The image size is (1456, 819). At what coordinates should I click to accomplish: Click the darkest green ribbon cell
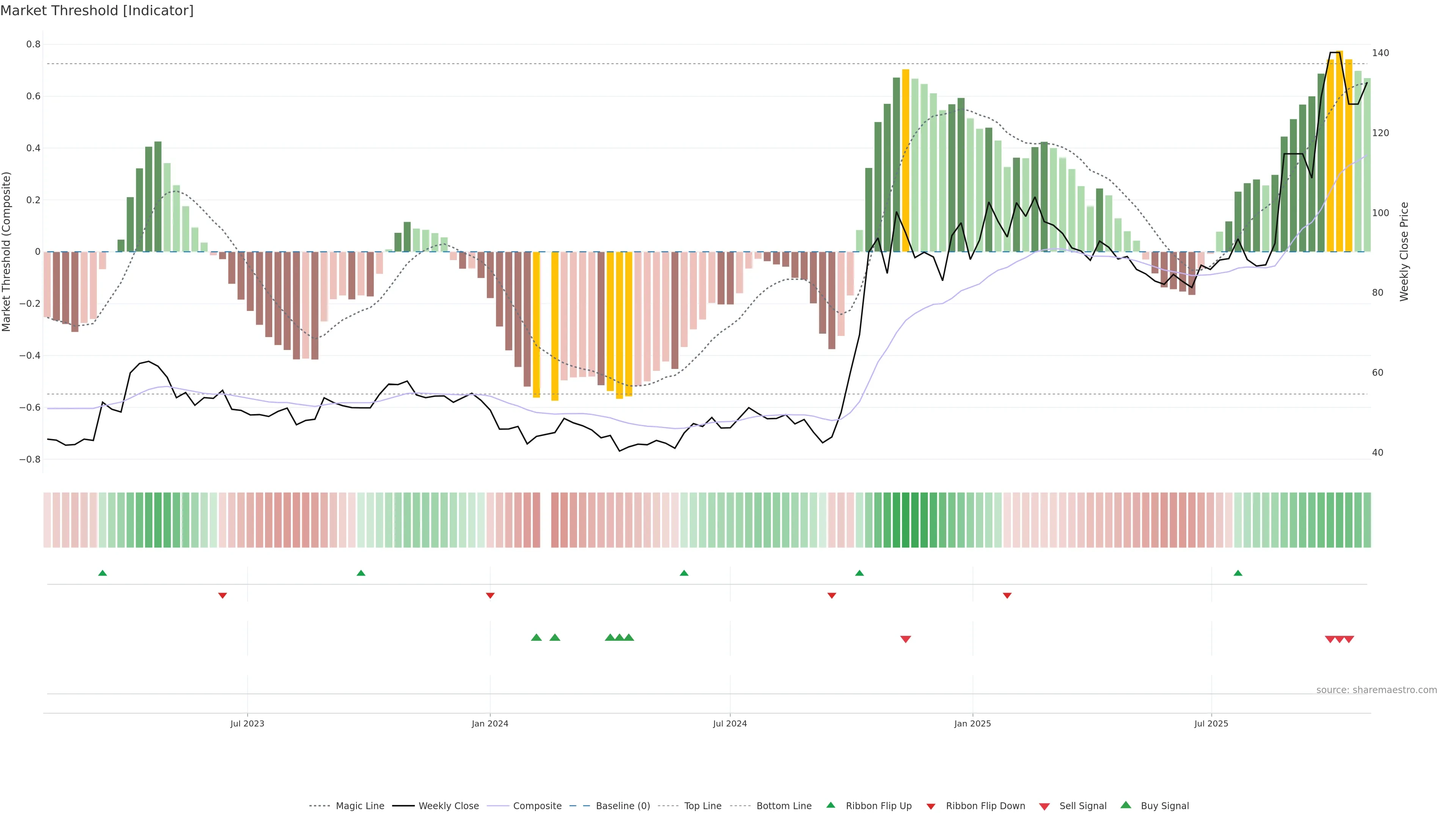click(x=905, y=520)
